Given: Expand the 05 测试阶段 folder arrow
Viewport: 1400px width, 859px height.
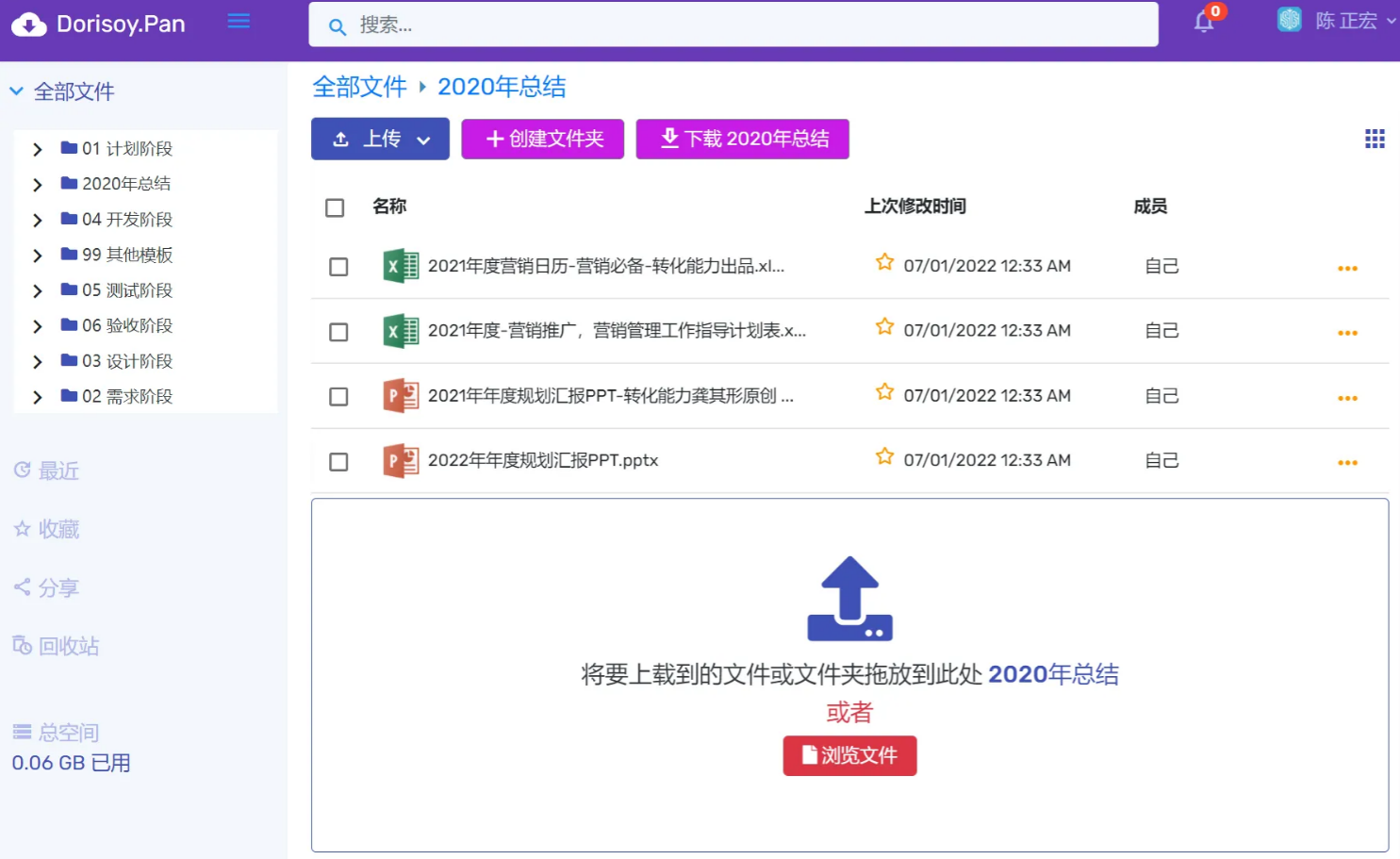Looking at the screenshot, I should [x=38, y=291].
